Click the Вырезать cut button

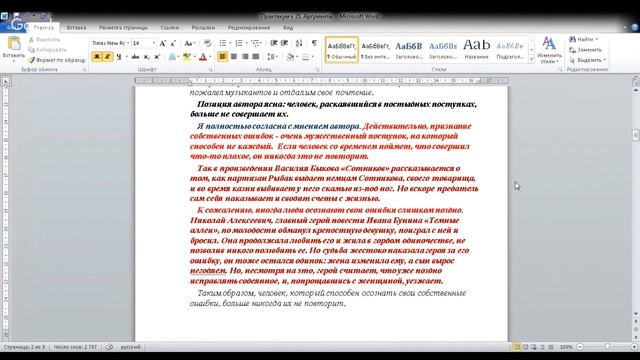coord(44,40)
